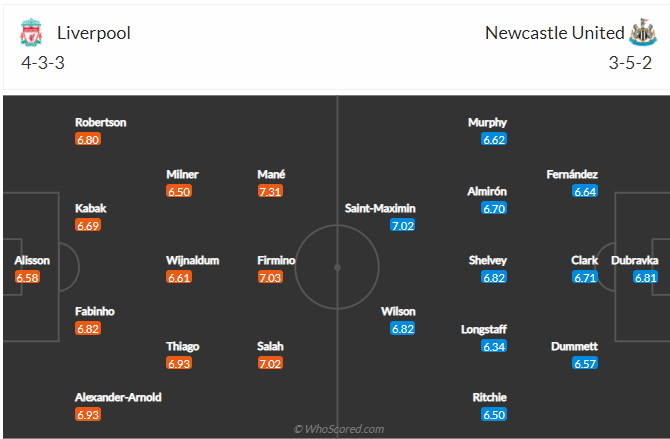Select the Liverpool team name
The width and height of the screenshot is (670, 439).
coord(94,32)
